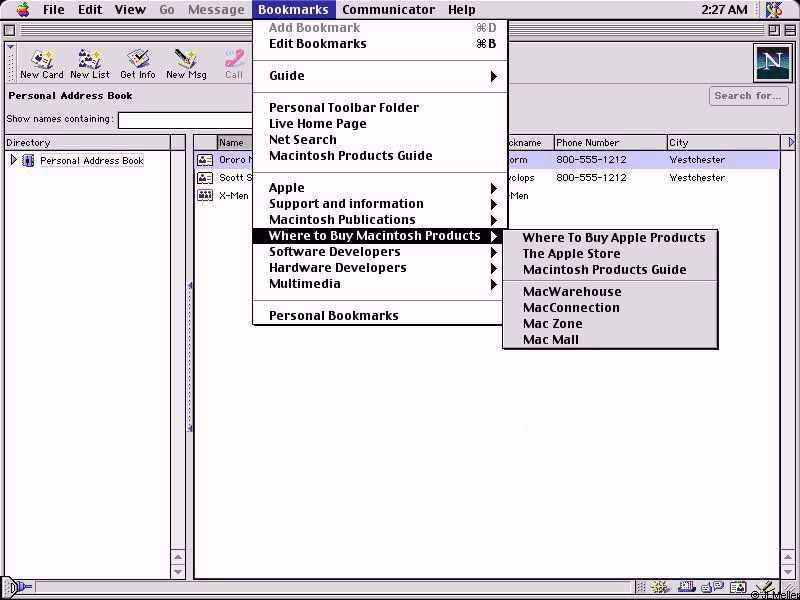Viewport: 800px width, 600px height.
Task: Expand the Multimedia submenu
Action: click(x=493, y=284)
